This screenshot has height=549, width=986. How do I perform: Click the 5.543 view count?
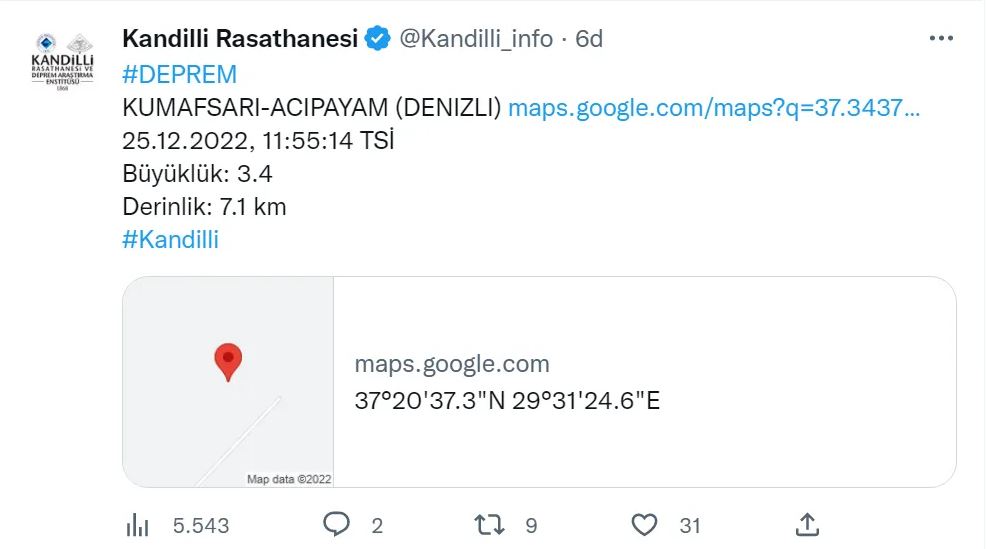pyautogui.click(x=201, y=526)
